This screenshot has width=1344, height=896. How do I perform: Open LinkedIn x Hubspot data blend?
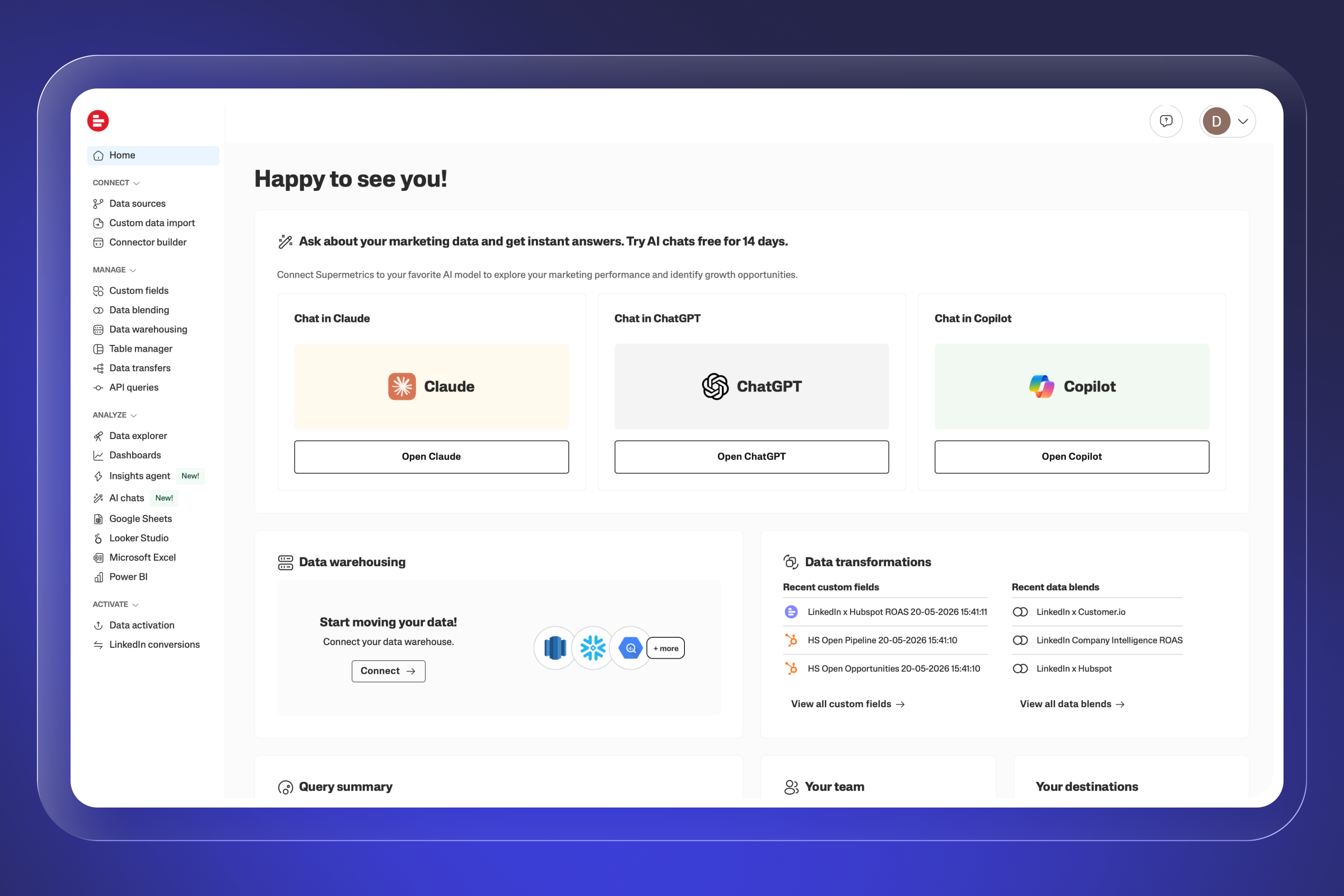click(1097, 669)
